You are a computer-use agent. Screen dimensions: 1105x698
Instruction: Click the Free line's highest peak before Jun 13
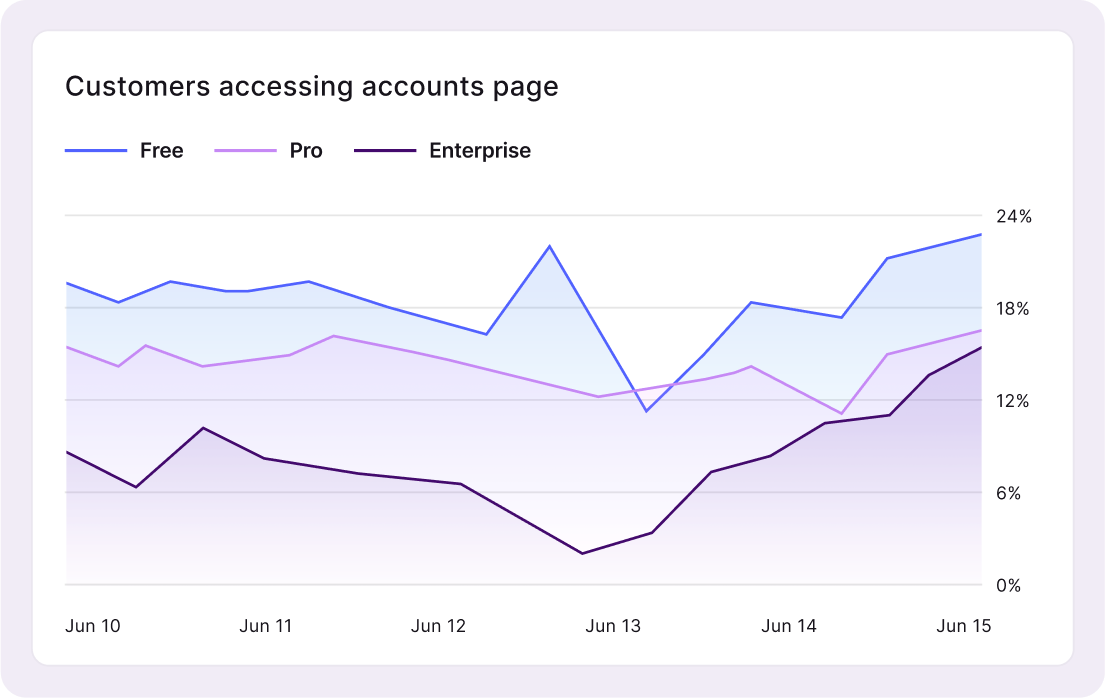click(550, 246)
